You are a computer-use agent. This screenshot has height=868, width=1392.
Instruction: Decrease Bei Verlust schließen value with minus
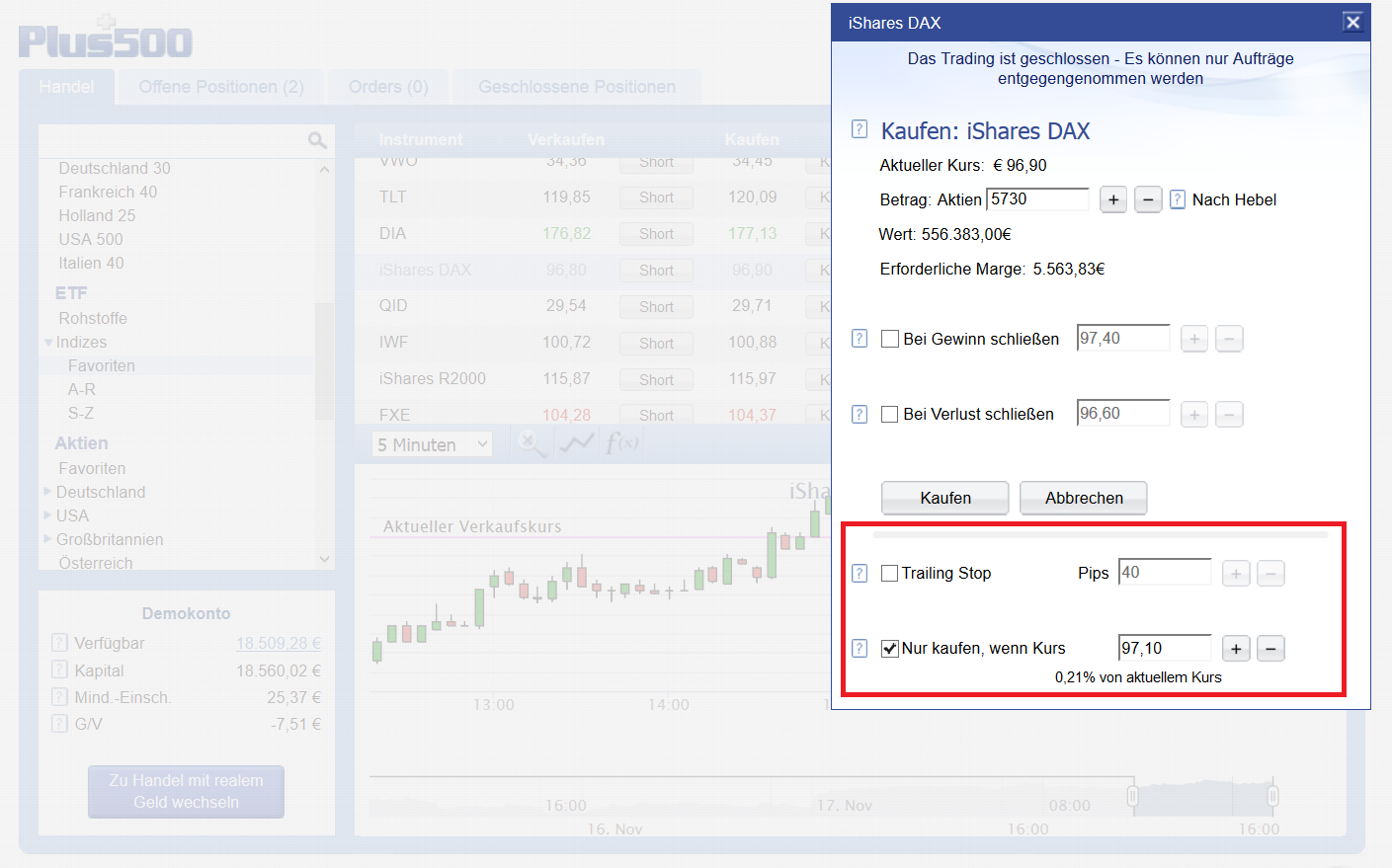coord(1229,414)
